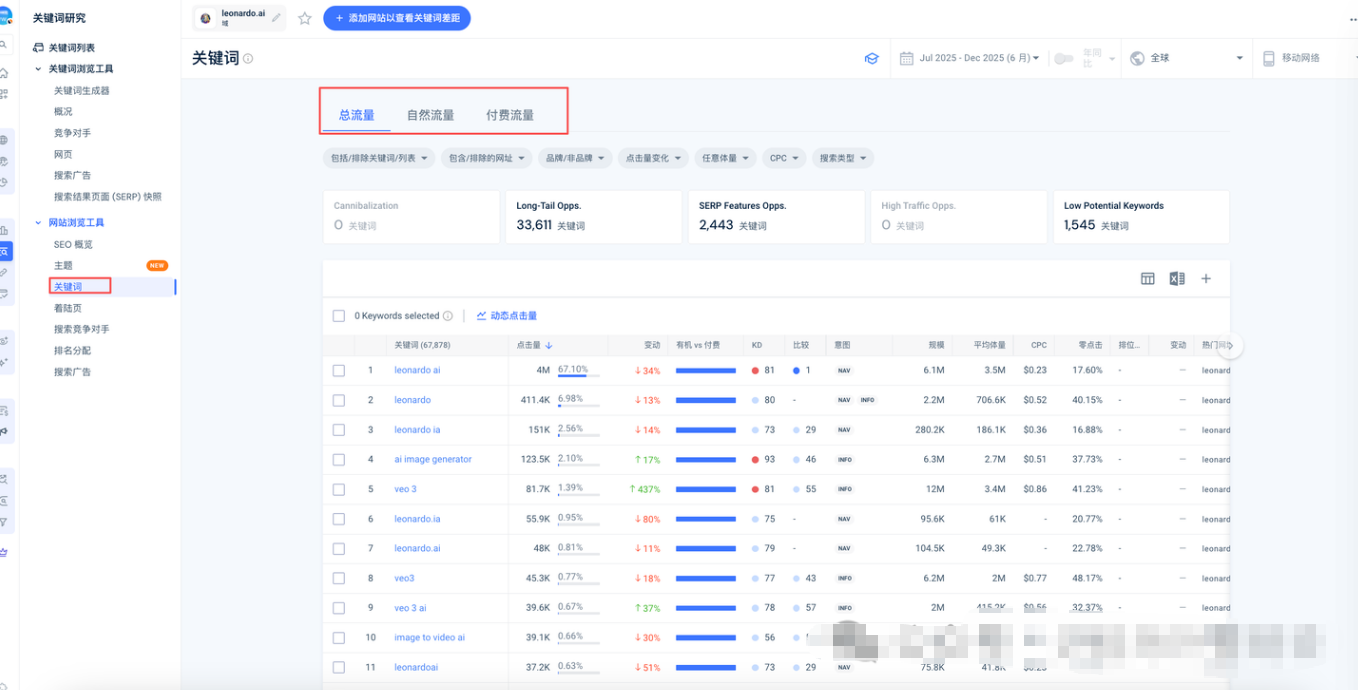Open the 全球 country dropdown
The image size is (1358, 690).
(x=1186, y=58)
